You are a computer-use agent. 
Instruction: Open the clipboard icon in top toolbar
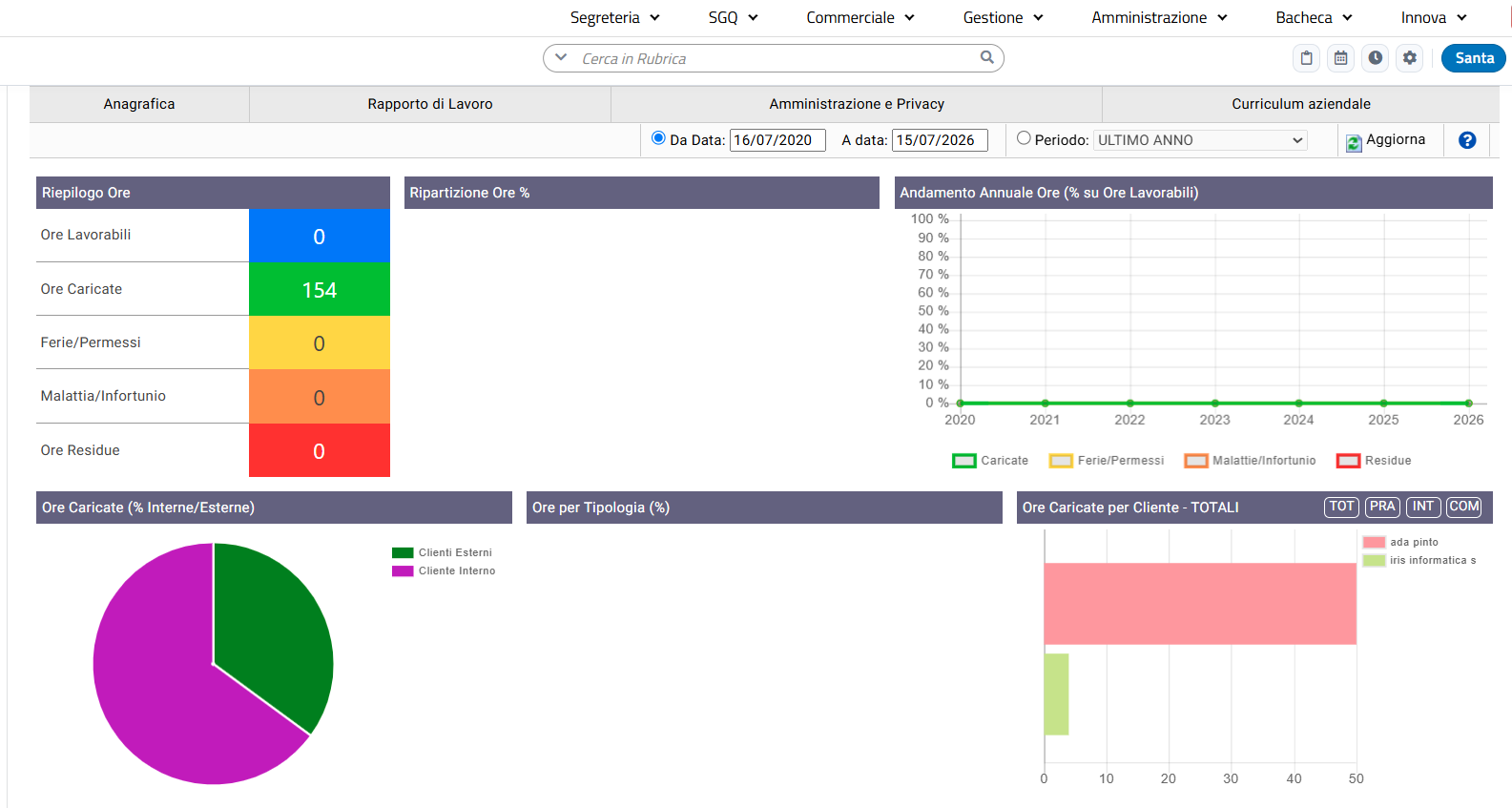pos(1306,58)
